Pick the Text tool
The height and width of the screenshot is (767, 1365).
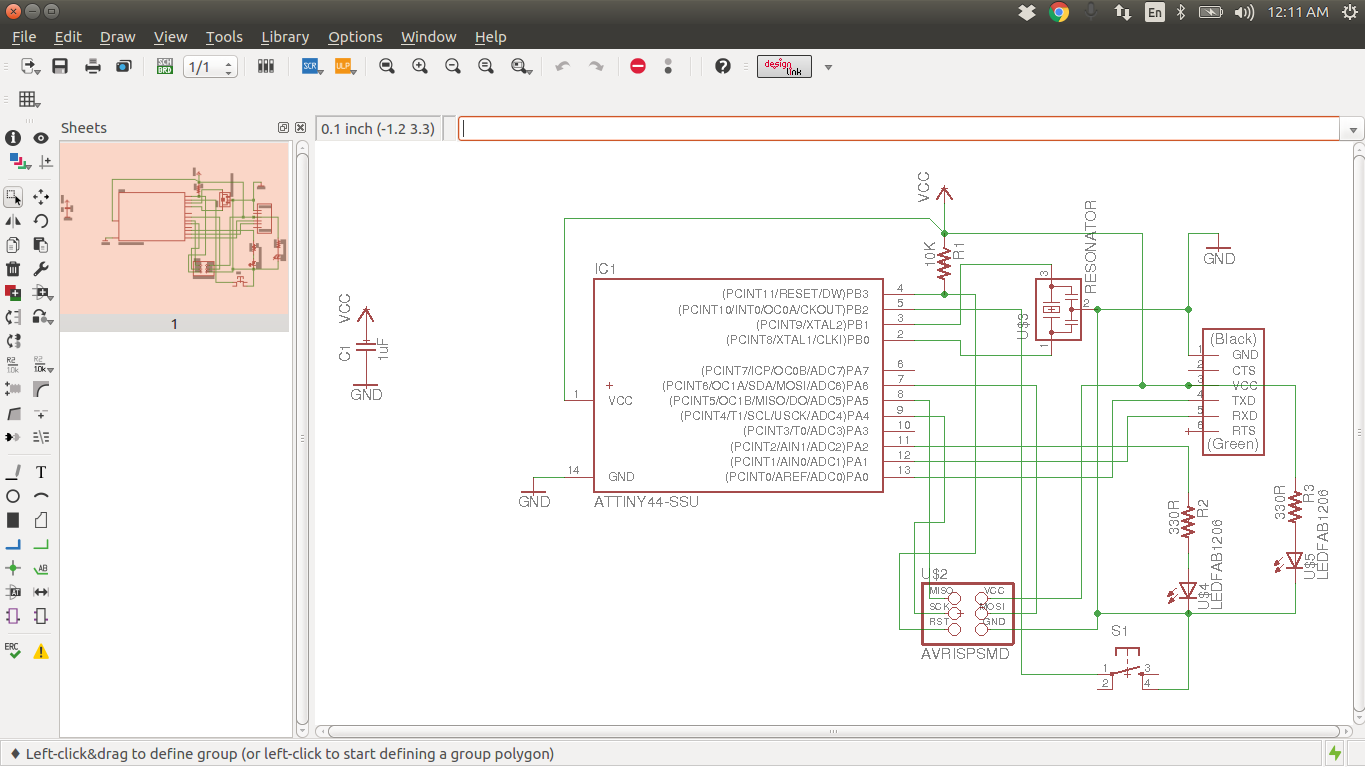coord(41,472)
